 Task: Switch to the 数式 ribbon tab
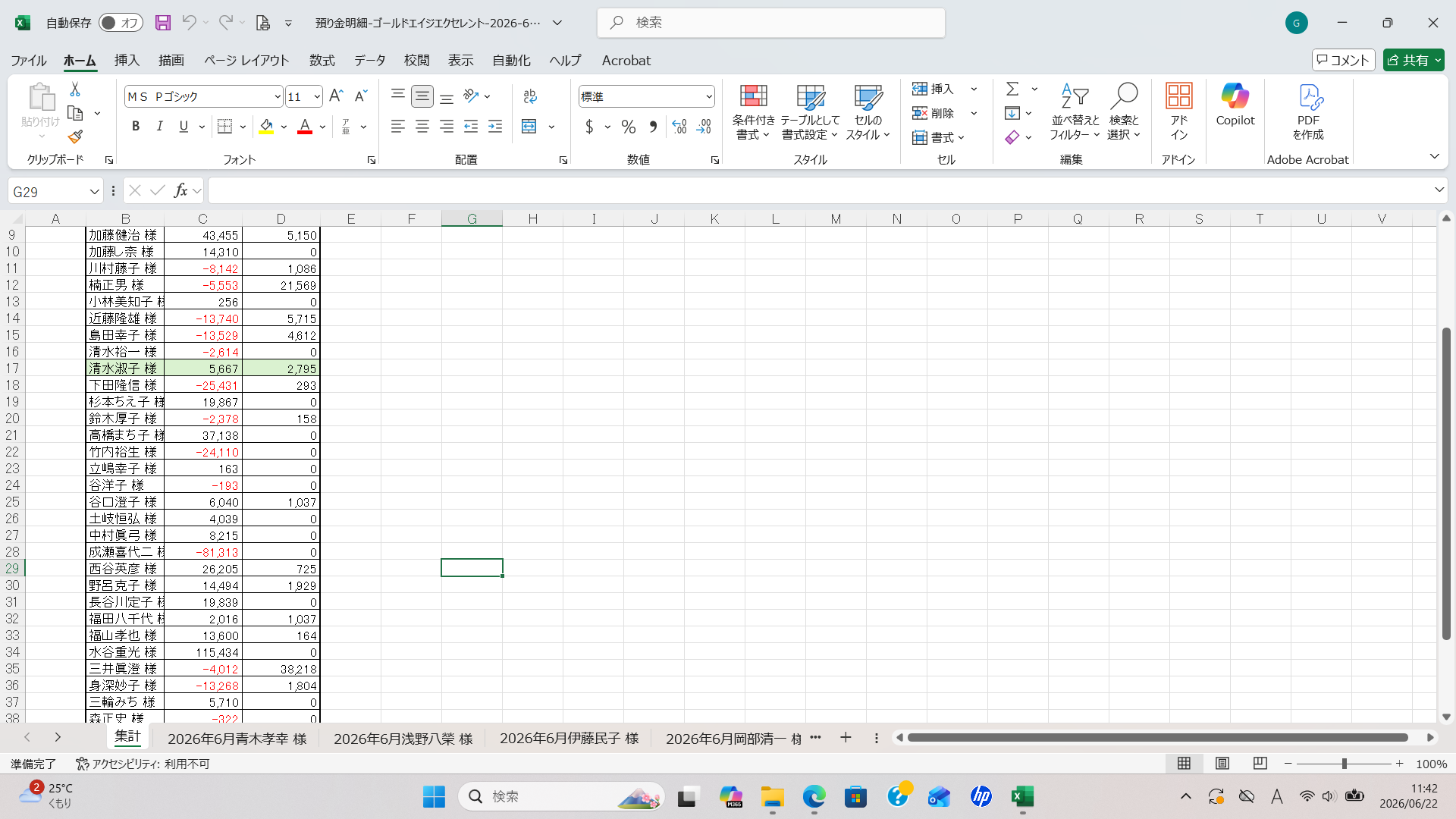pyautogui.click(x=322, y=61)
